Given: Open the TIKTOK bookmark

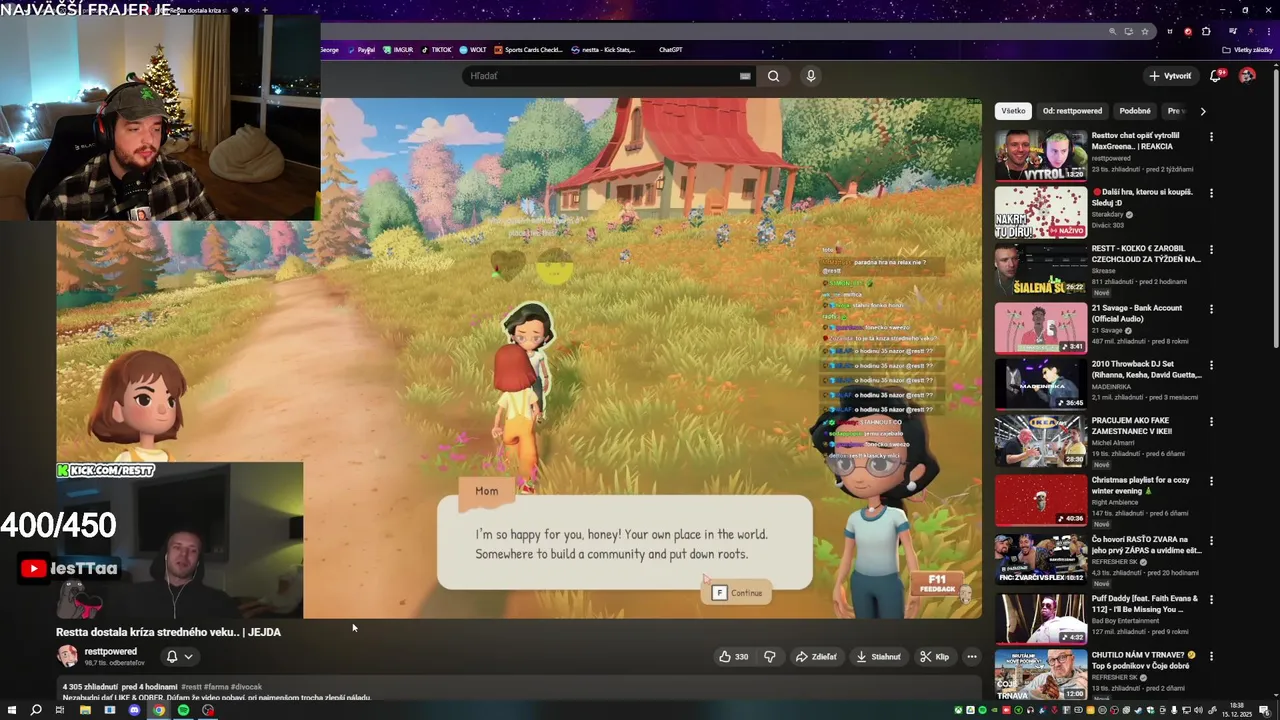Looking at the screenshot, I should pyautogui.click(x=436, y=49).
